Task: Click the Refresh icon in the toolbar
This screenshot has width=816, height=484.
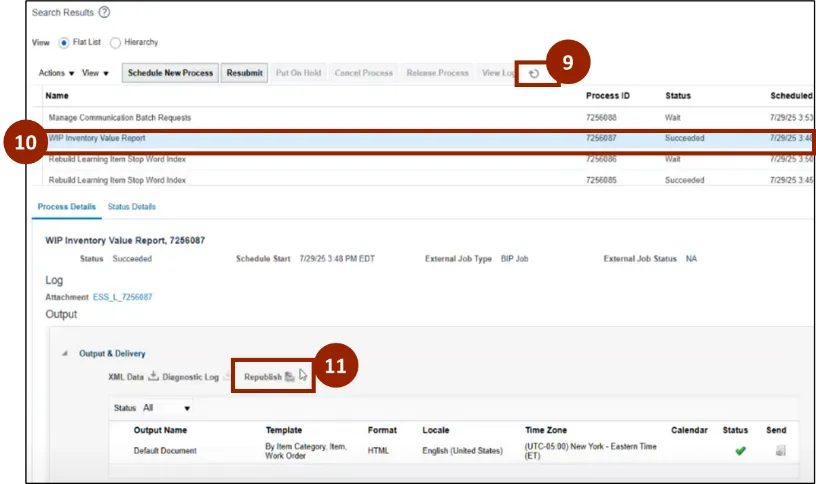Action: (534, 73)
